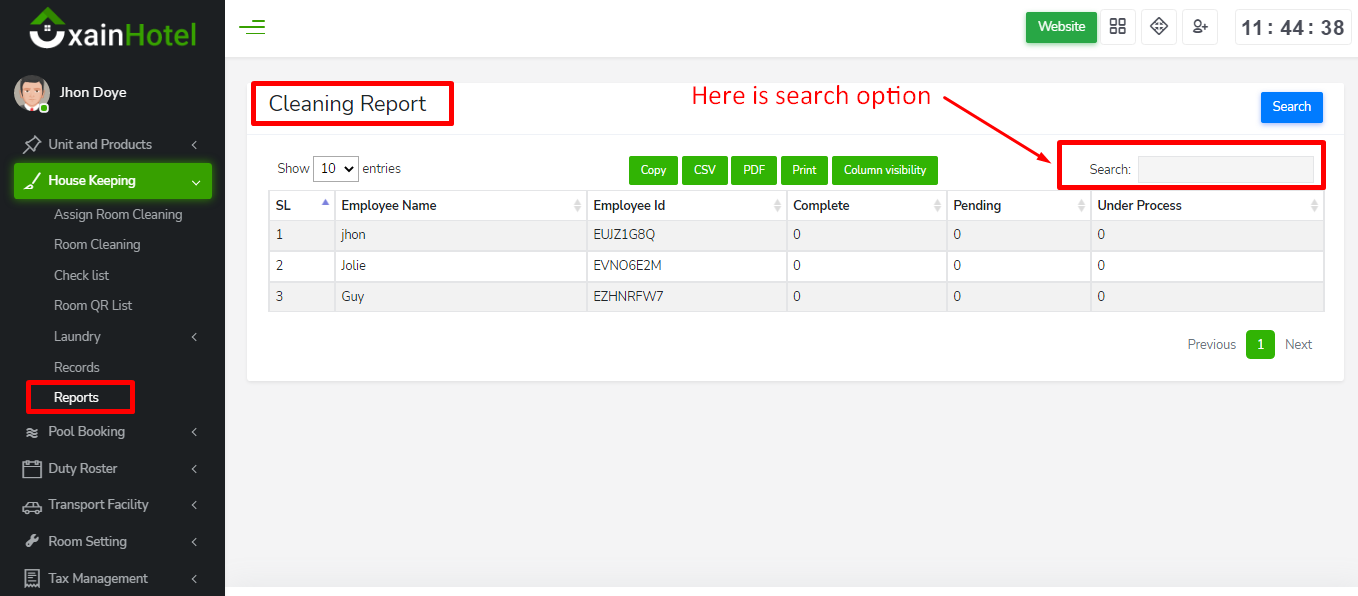Click Jhon Doye profile avatar

click(x=31, y=93)
